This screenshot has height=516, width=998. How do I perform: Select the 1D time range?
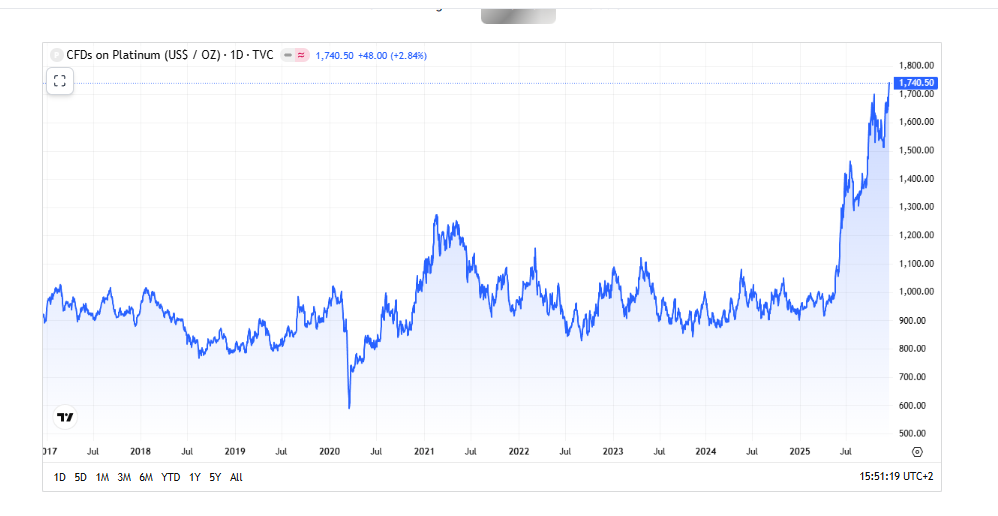[x=60, y=478]
